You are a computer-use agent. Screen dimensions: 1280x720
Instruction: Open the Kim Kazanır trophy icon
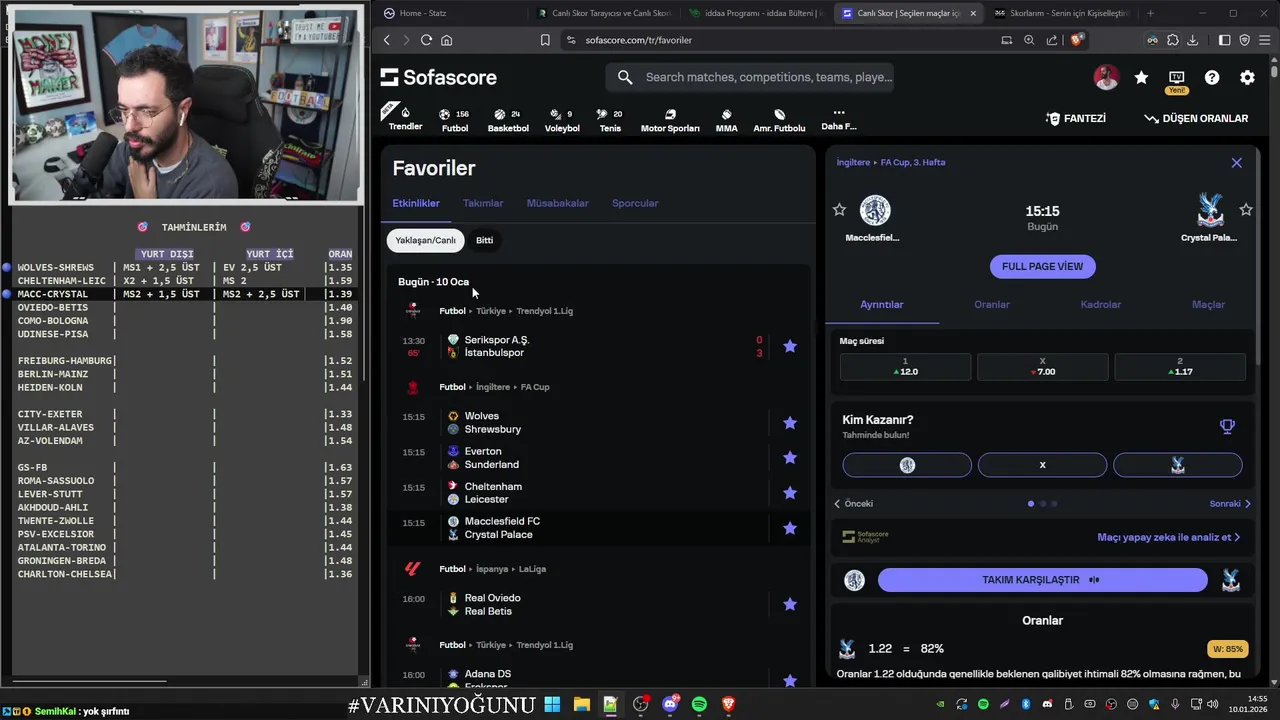pyautogui.click(x=1227, y=427)
